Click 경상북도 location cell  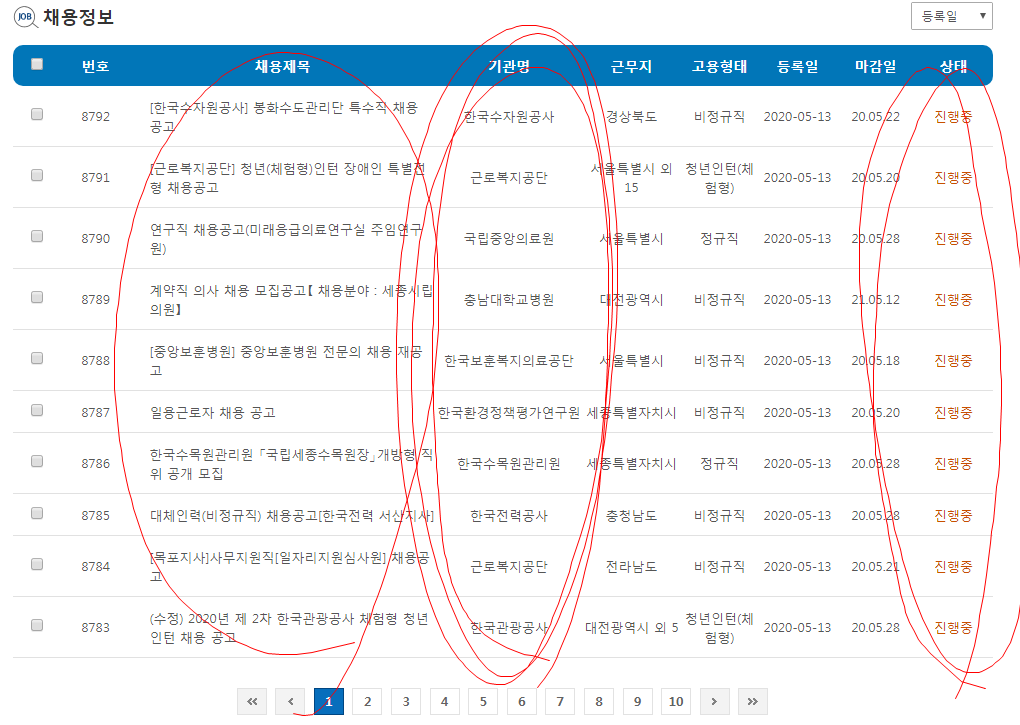631,116
